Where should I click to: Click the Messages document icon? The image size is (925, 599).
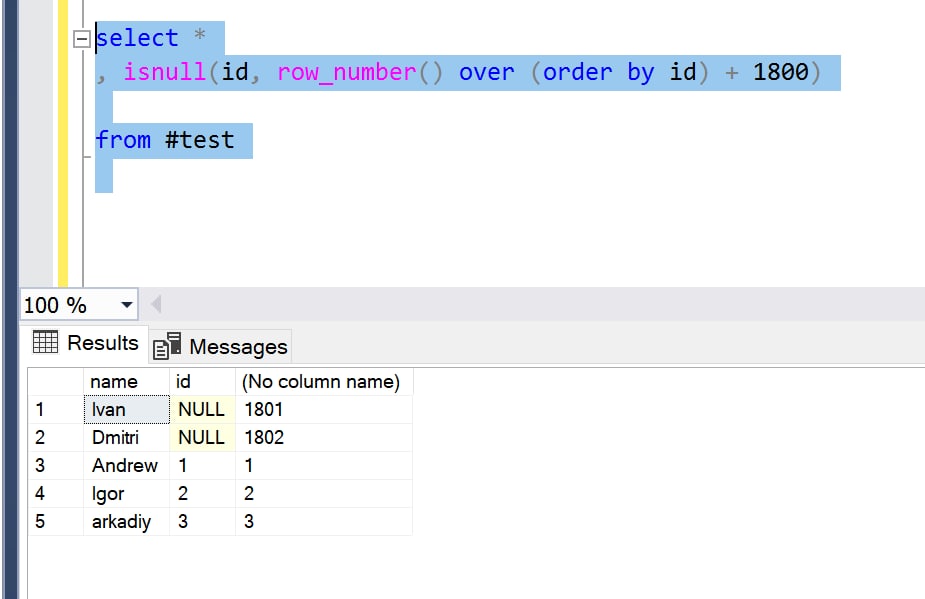coord(167,346)
